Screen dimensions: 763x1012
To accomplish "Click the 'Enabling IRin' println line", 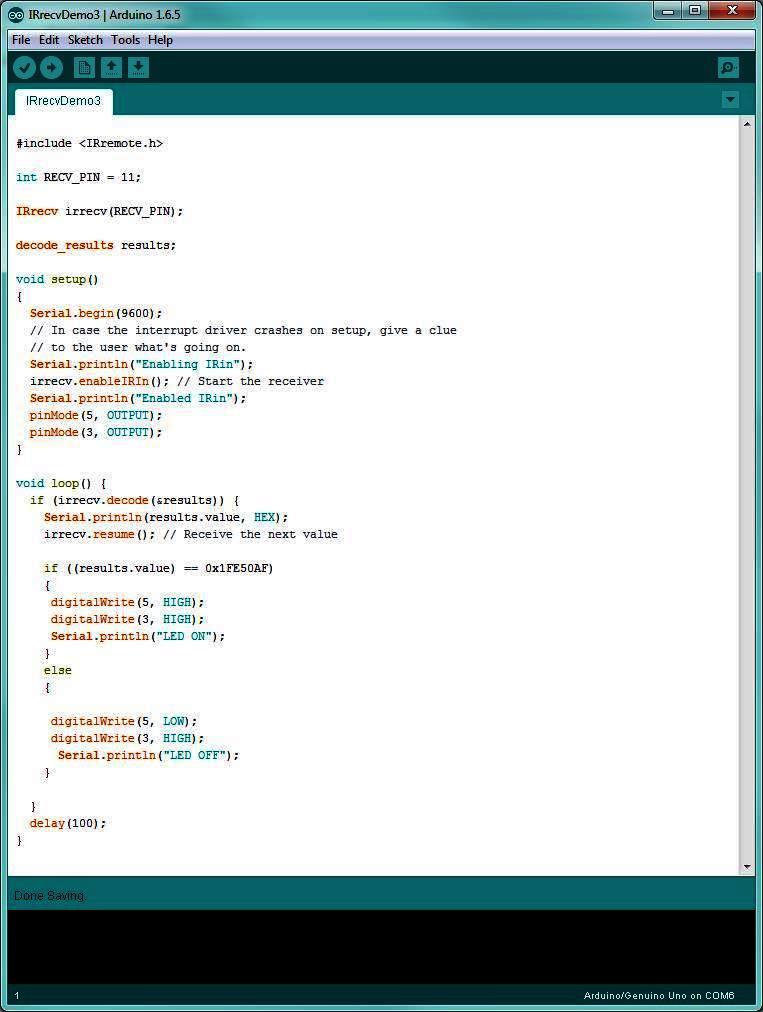I will pos(141,364).
